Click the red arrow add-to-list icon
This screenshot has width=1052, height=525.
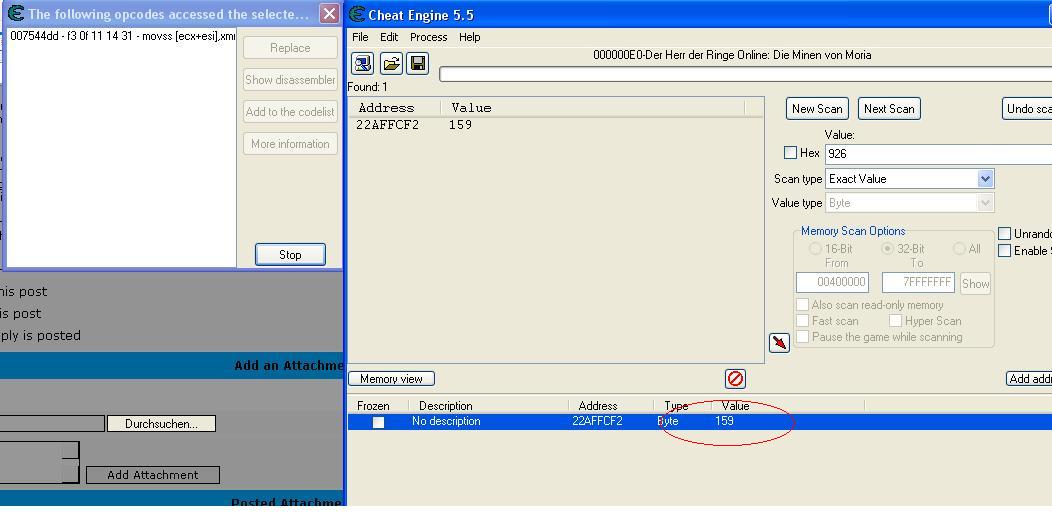779,343
